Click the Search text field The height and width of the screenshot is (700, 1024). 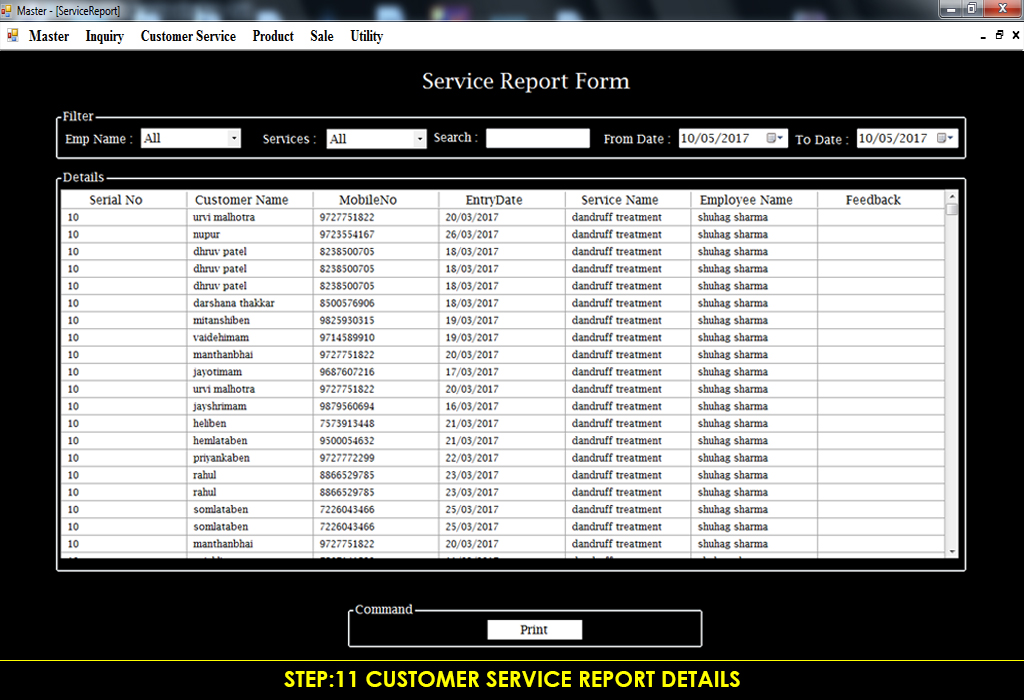[537, 138]
